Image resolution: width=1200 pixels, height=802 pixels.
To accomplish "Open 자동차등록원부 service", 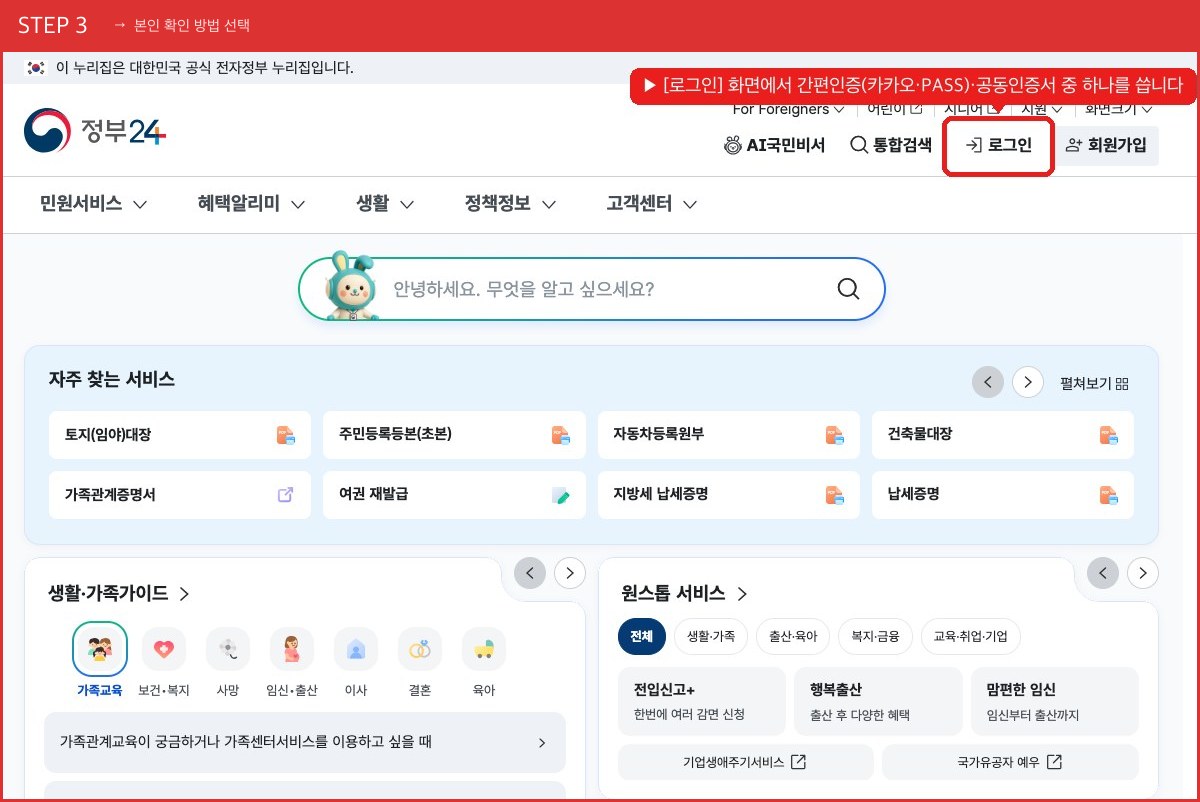I will (x=729, y=435).
